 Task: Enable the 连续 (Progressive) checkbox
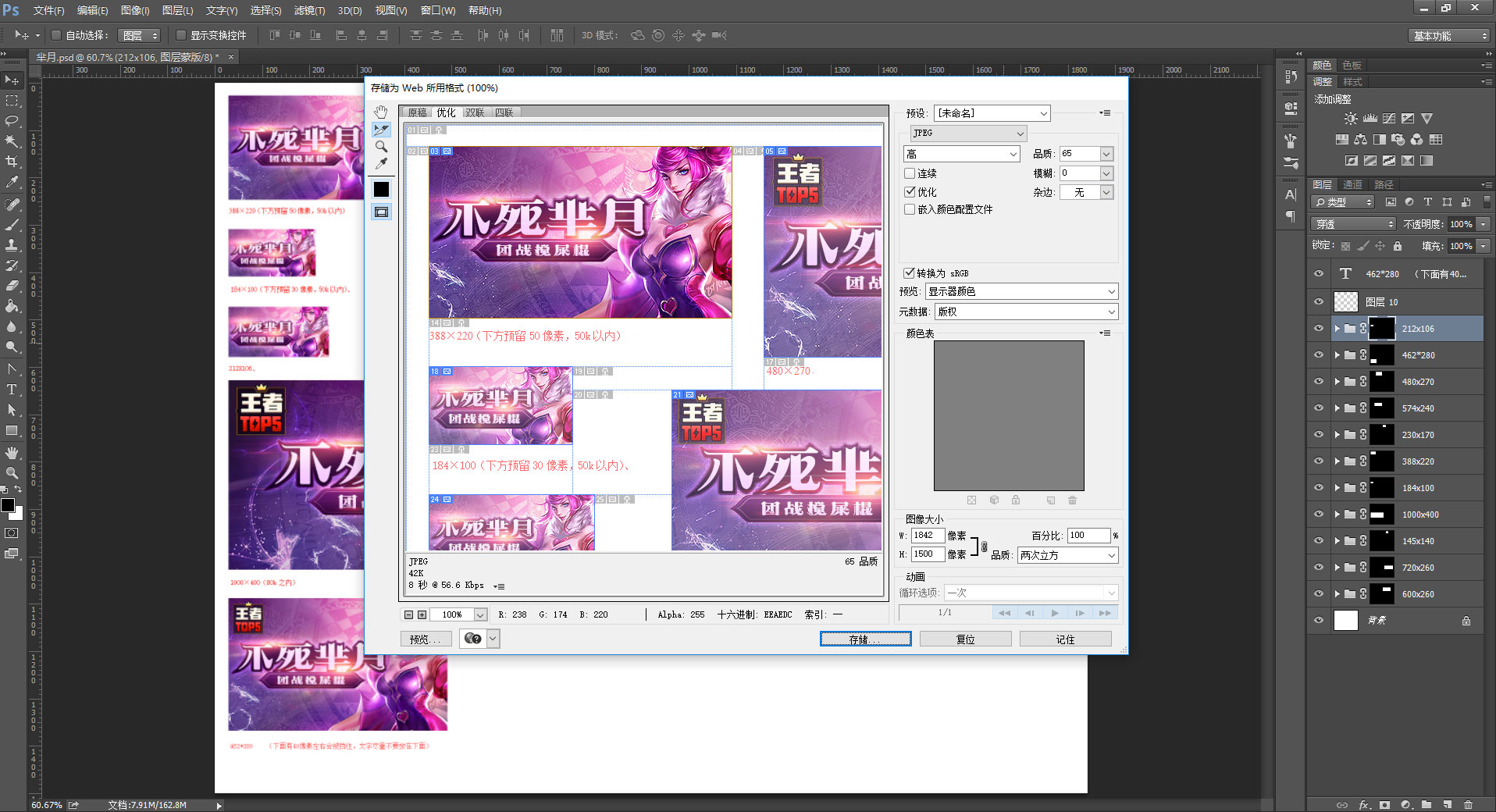click(x=910, y=173)
